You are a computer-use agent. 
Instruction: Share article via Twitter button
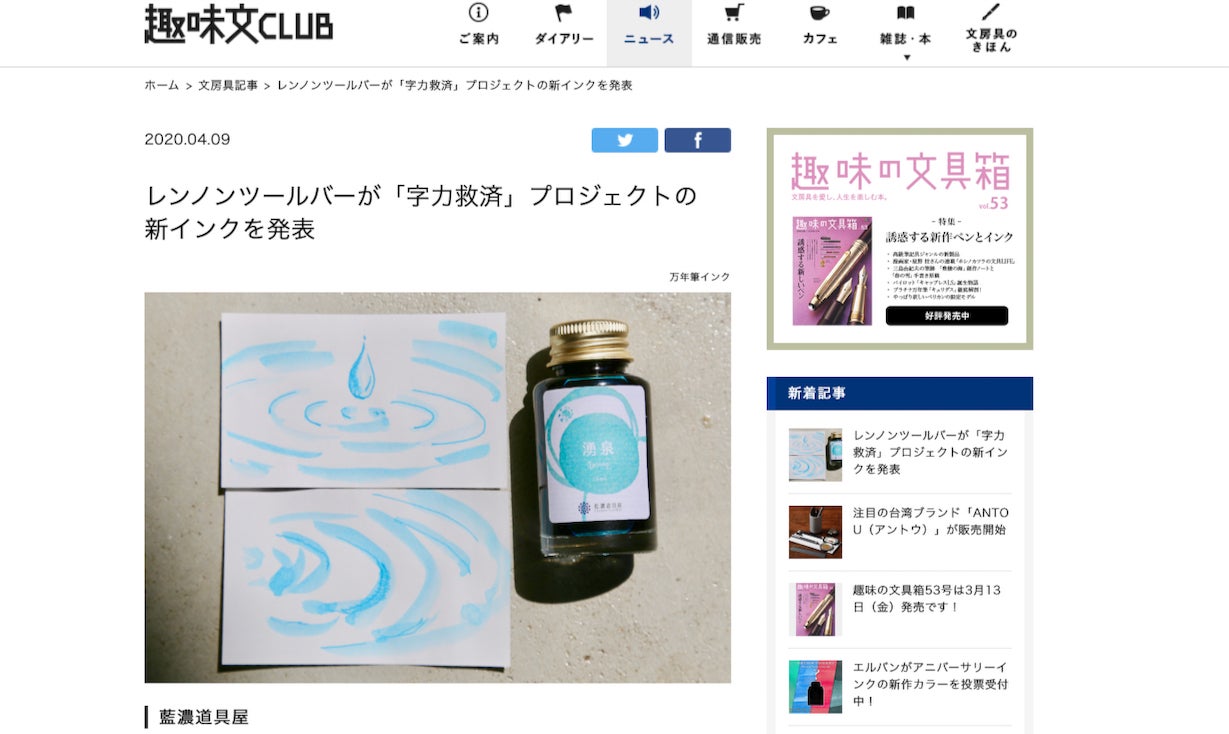[624, 140]
